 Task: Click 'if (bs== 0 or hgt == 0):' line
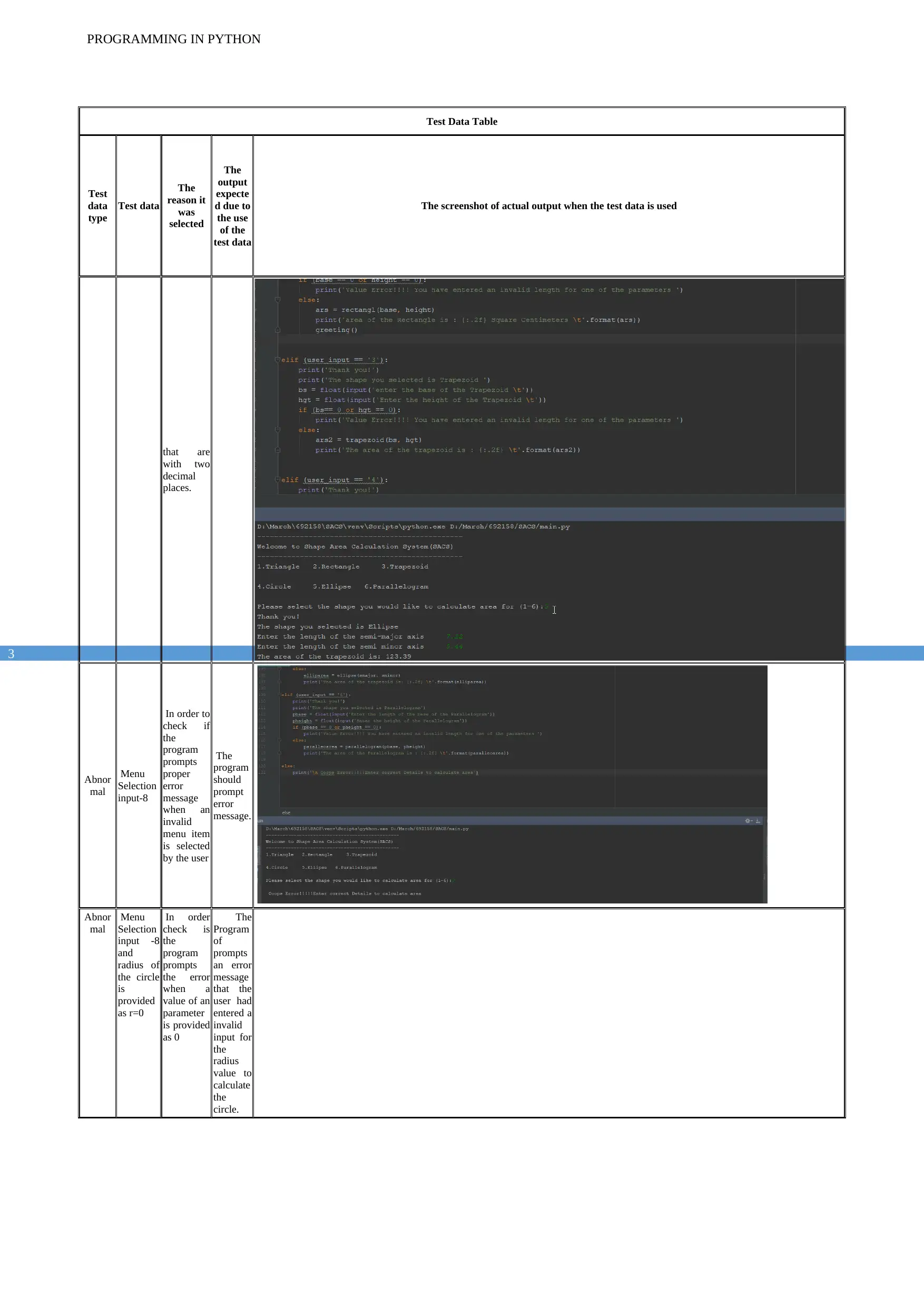pyautogui.click(x=350, y=410)
